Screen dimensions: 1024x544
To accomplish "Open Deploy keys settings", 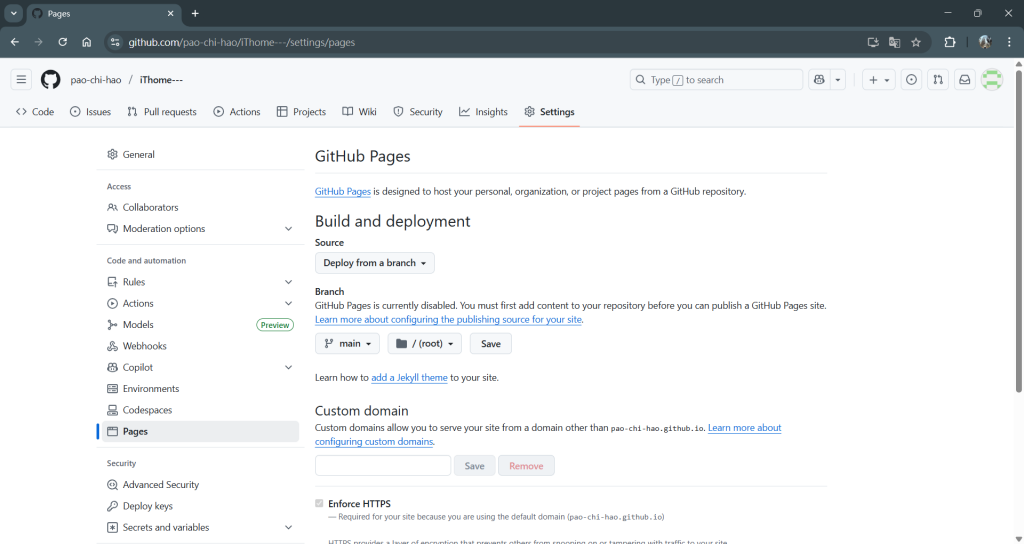I will pos(200,506).
